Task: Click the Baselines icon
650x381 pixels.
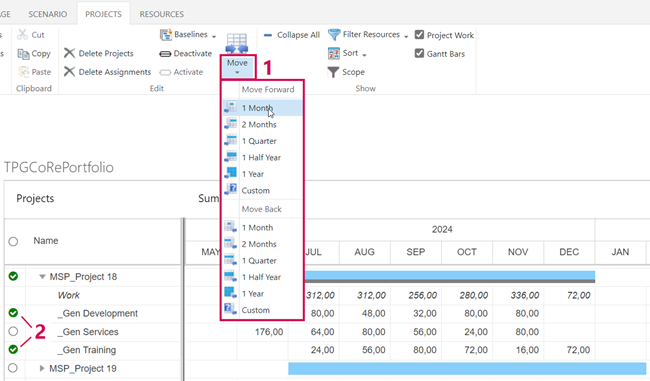Action: 166,35
